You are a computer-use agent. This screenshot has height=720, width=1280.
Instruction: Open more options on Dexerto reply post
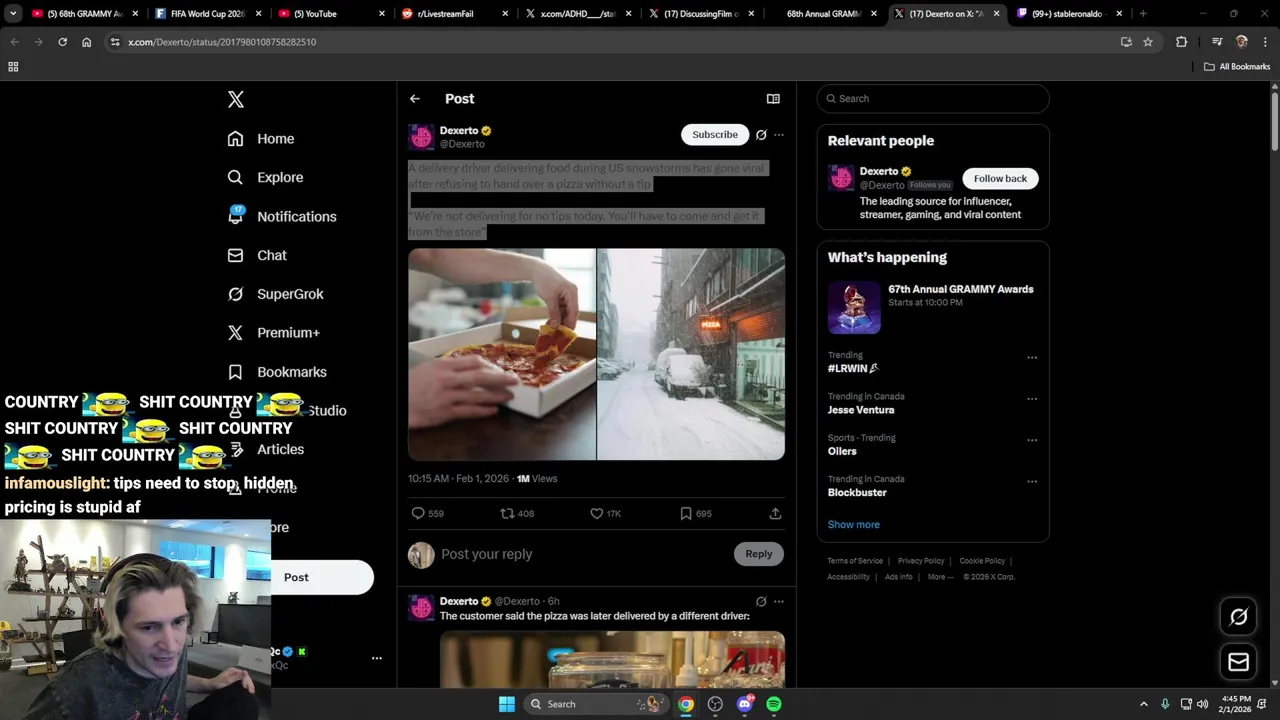779,601
